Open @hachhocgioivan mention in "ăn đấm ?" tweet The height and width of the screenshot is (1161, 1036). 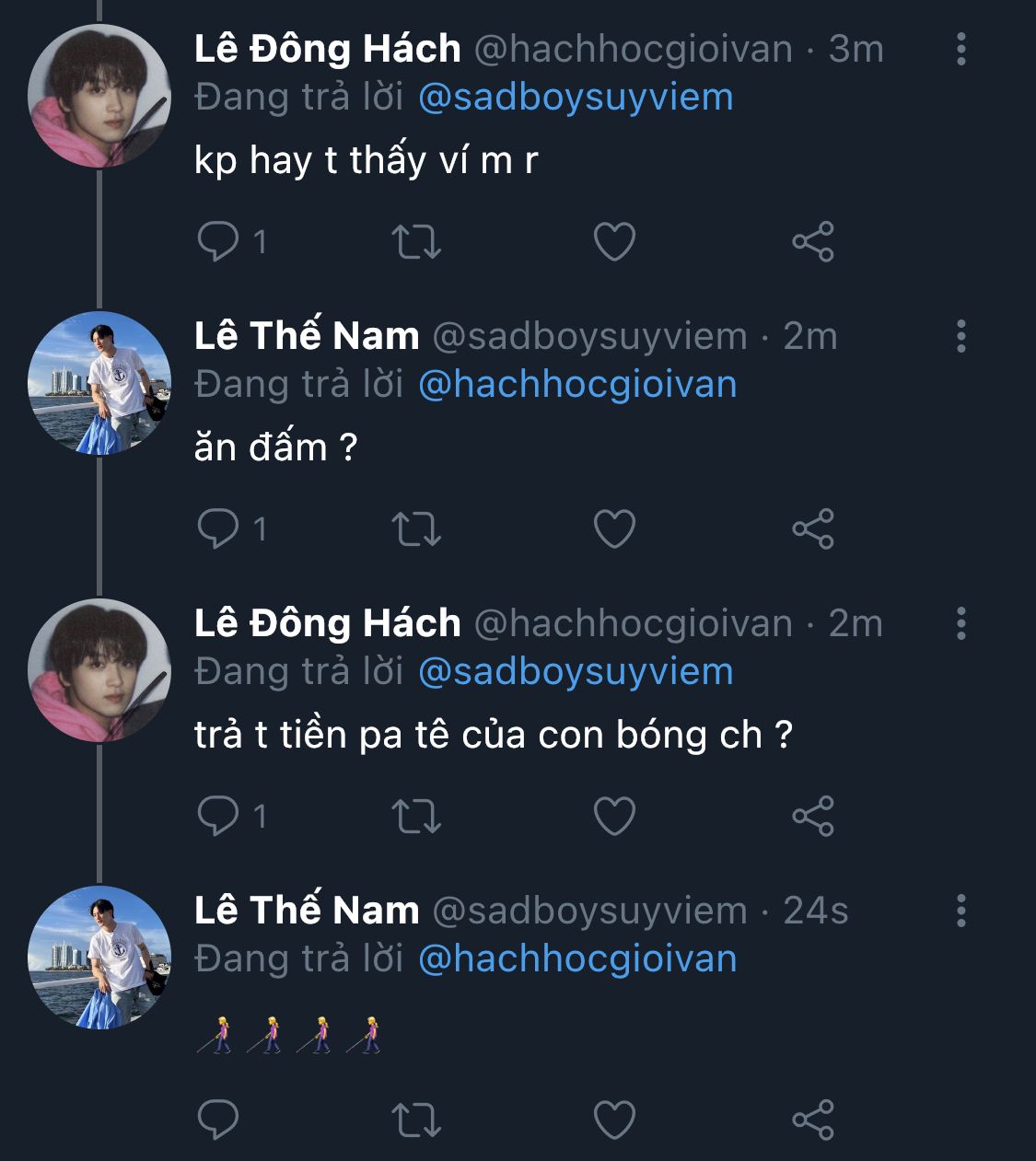577,384
